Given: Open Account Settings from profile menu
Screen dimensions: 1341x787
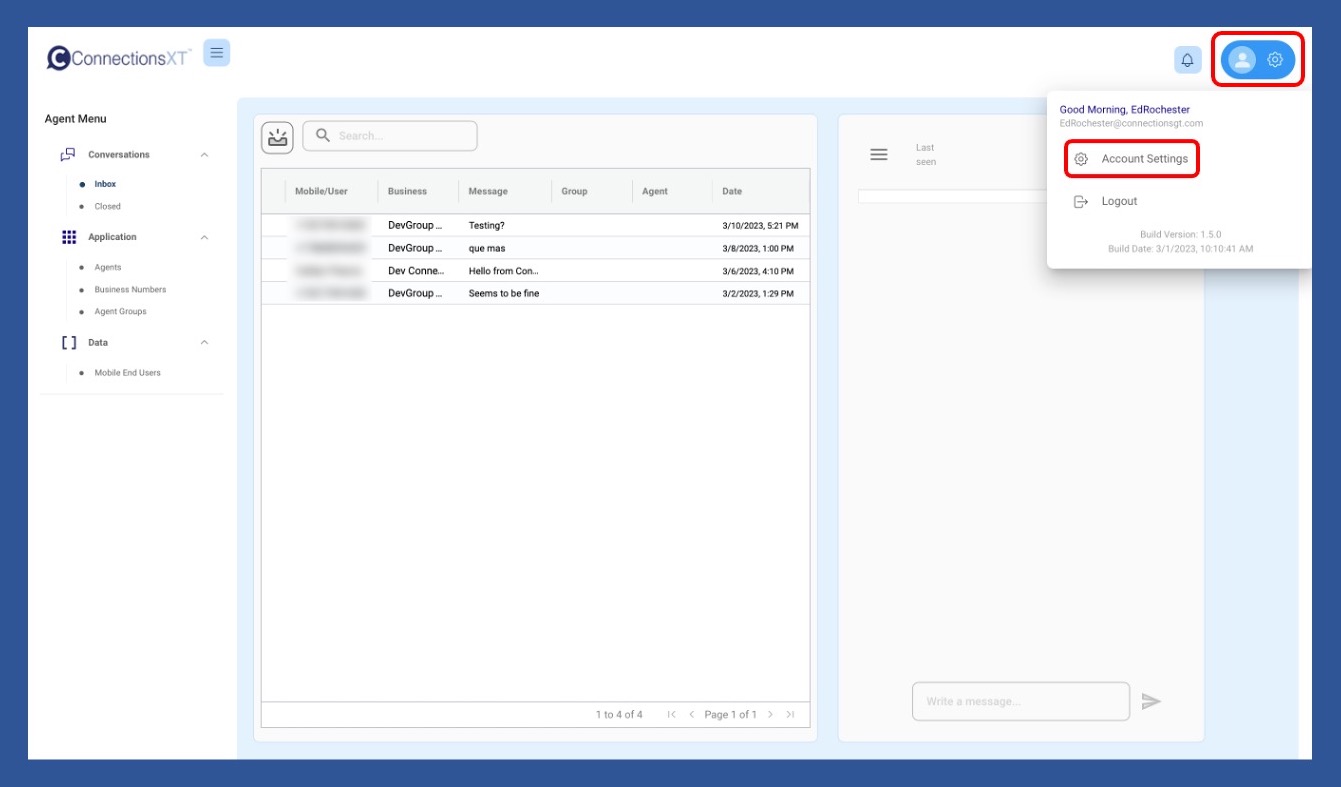Looking at the screenshot, I should pos(1144,159).
